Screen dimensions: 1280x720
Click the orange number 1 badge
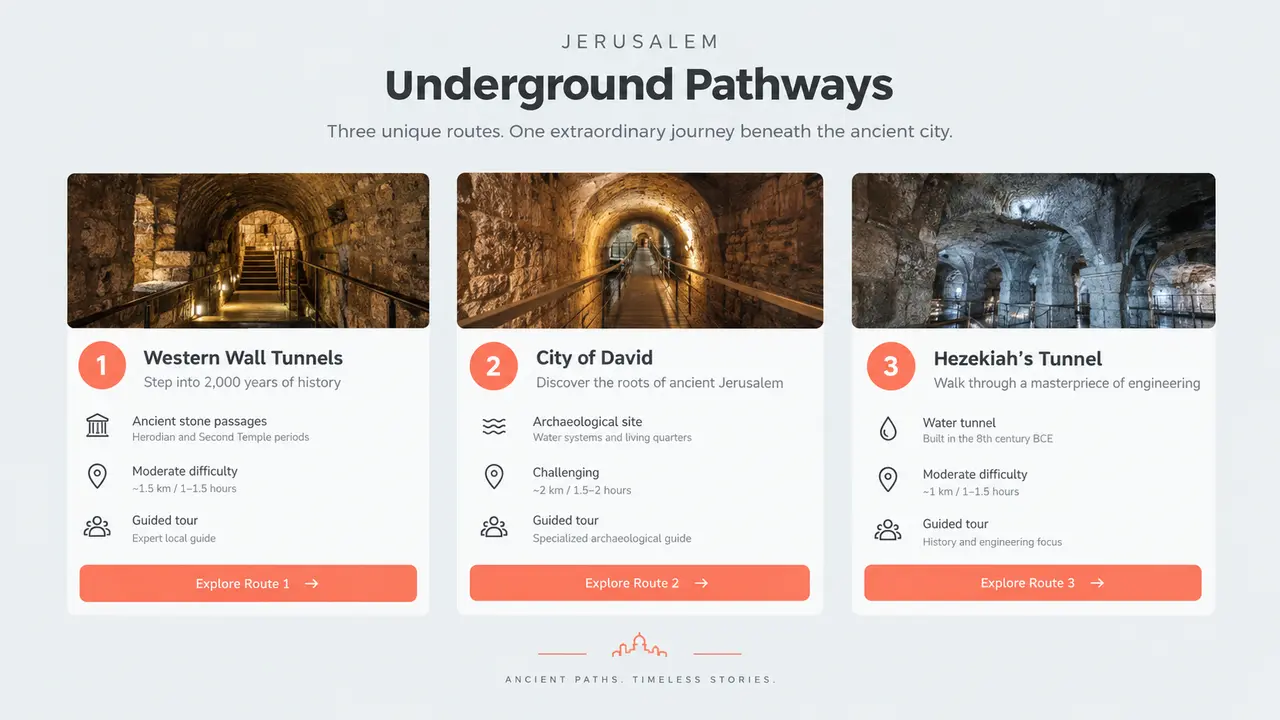102,366
